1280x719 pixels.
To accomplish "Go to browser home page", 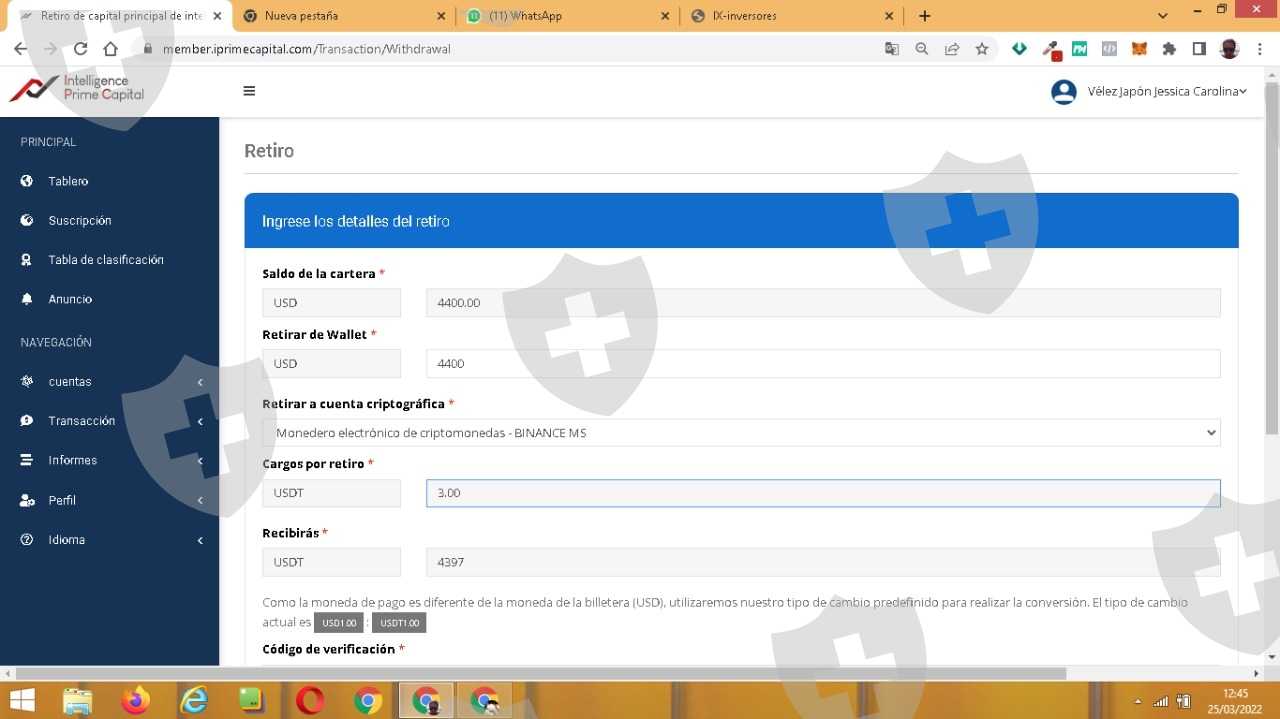I will [110, 49].
